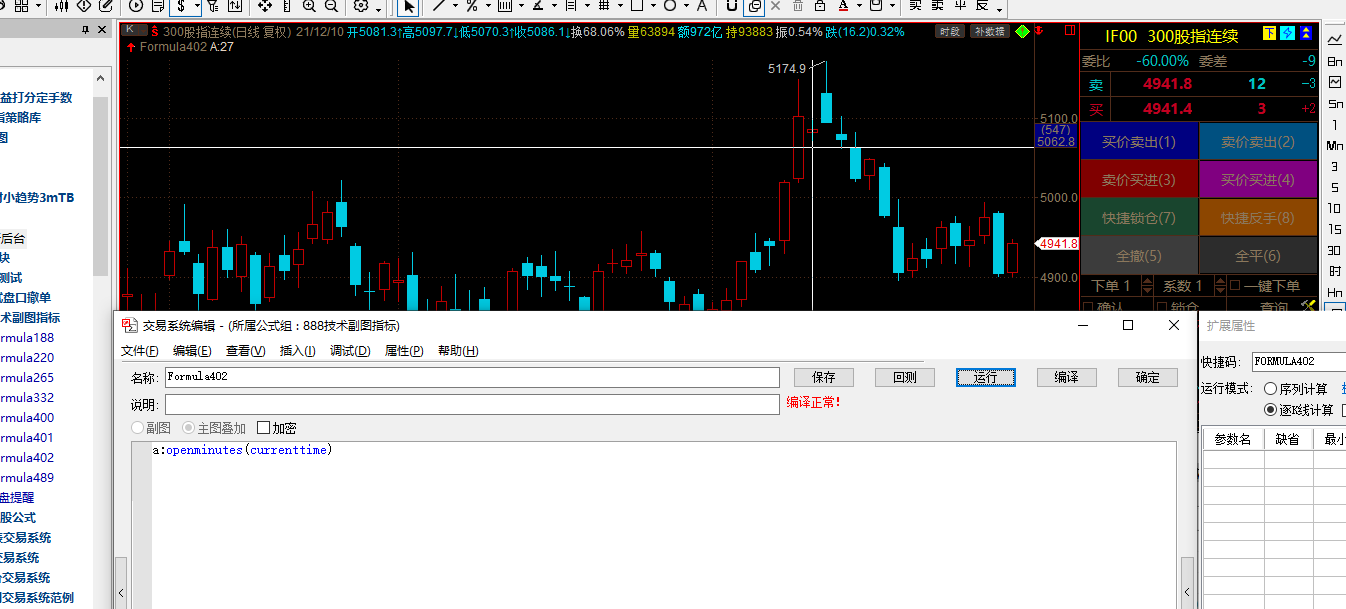Toggle the 加密 checkbox
Viewport: 1346px width, 609px height.
[264, 428]
